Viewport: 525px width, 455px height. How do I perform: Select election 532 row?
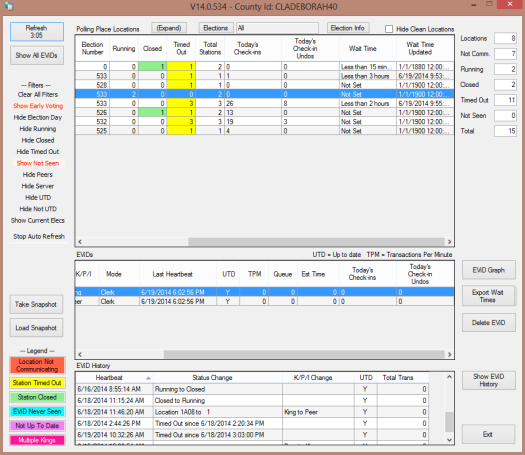coord(265,122)
